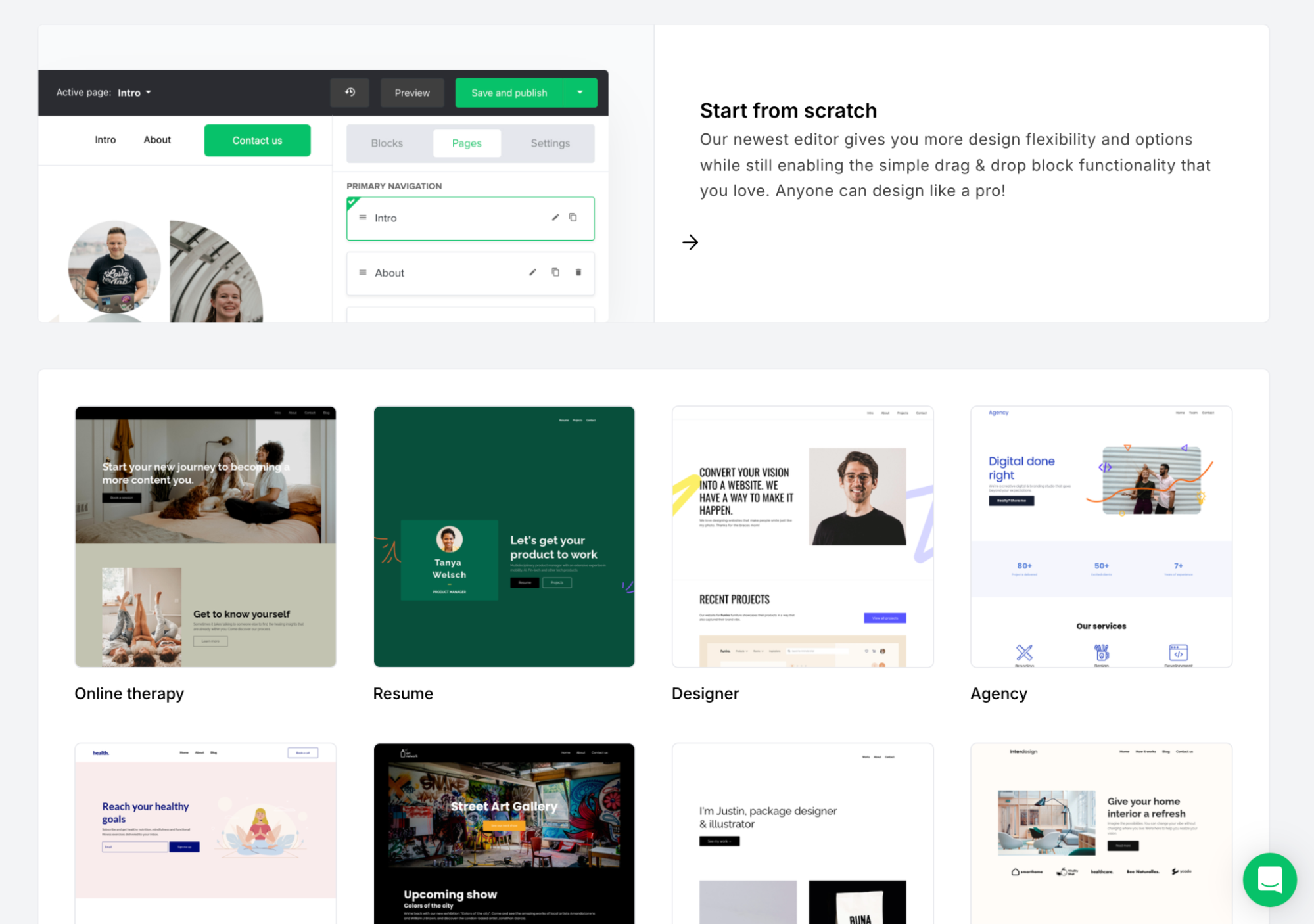Toggle the drag handle for About page row
The width and height of the screenshot is (1314, 924).
tap(362, 272)
